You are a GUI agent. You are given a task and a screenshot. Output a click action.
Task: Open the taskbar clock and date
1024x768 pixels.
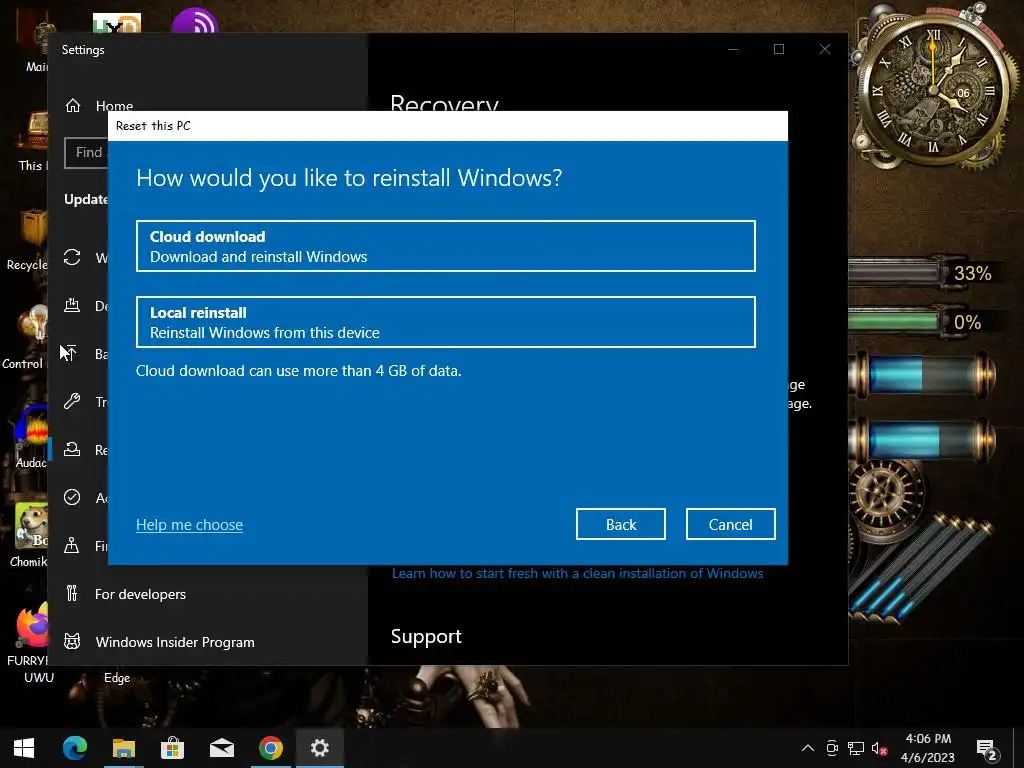tap(927, 748)
